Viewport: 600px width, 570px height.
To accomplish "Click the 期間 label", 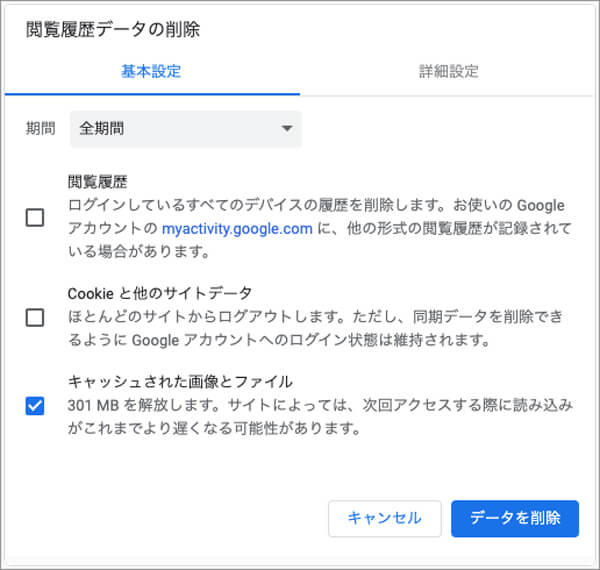I will coord(42,129).
